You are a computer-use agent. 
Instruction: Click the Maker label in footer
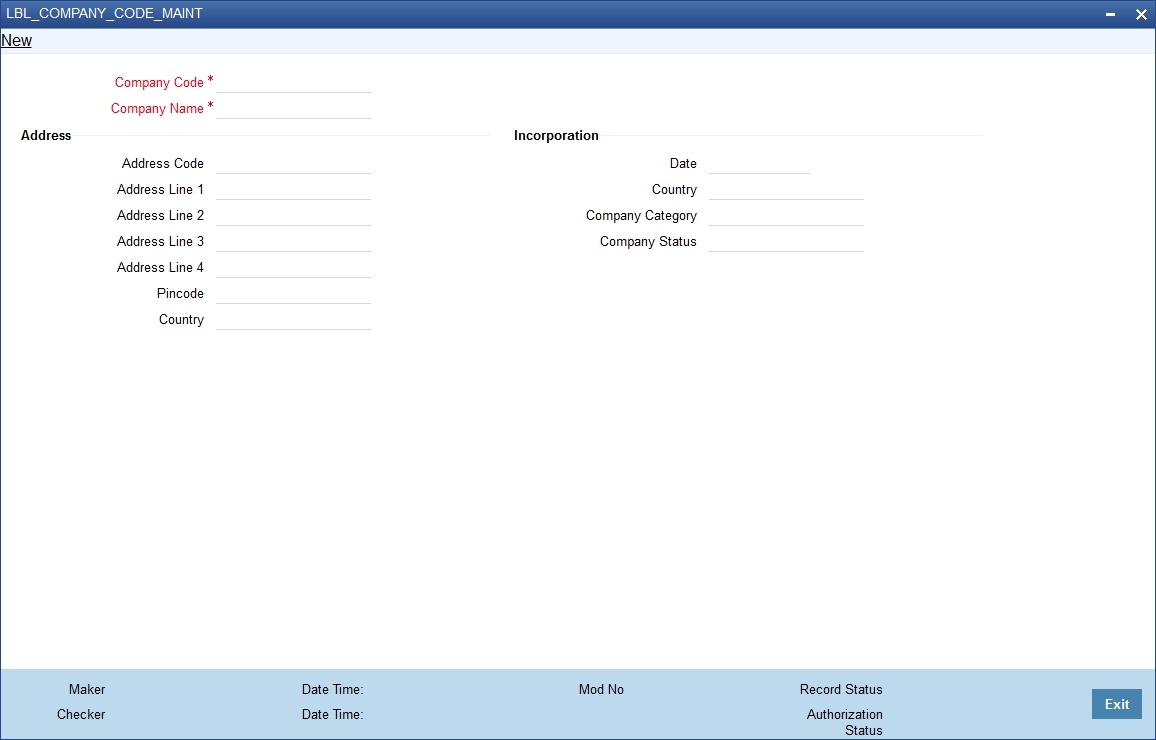[87, 689]
